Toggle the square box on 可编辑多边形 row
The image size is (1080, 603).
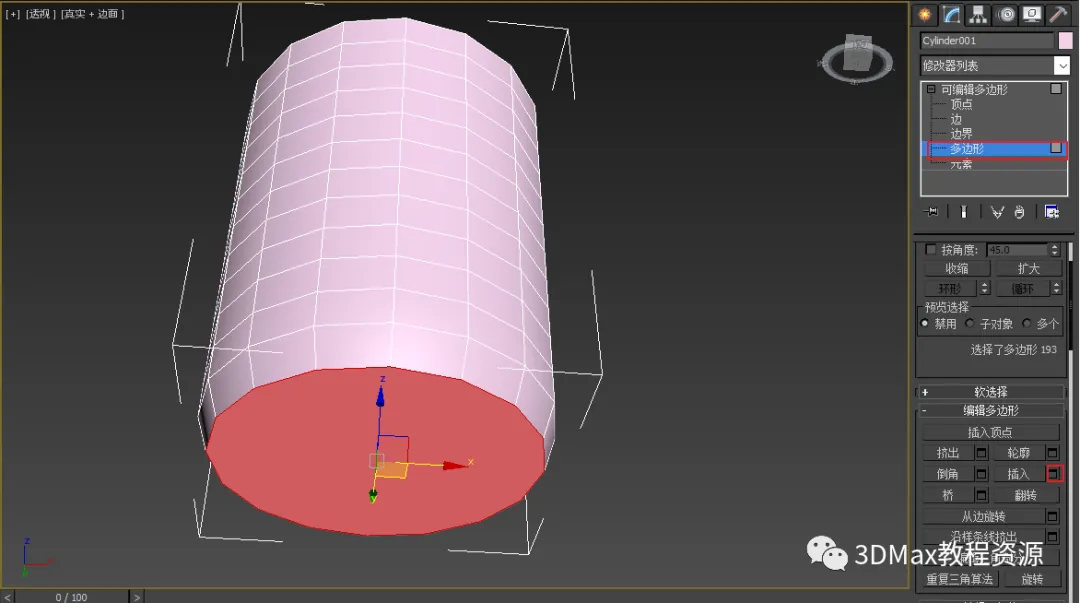point(1056,89)
